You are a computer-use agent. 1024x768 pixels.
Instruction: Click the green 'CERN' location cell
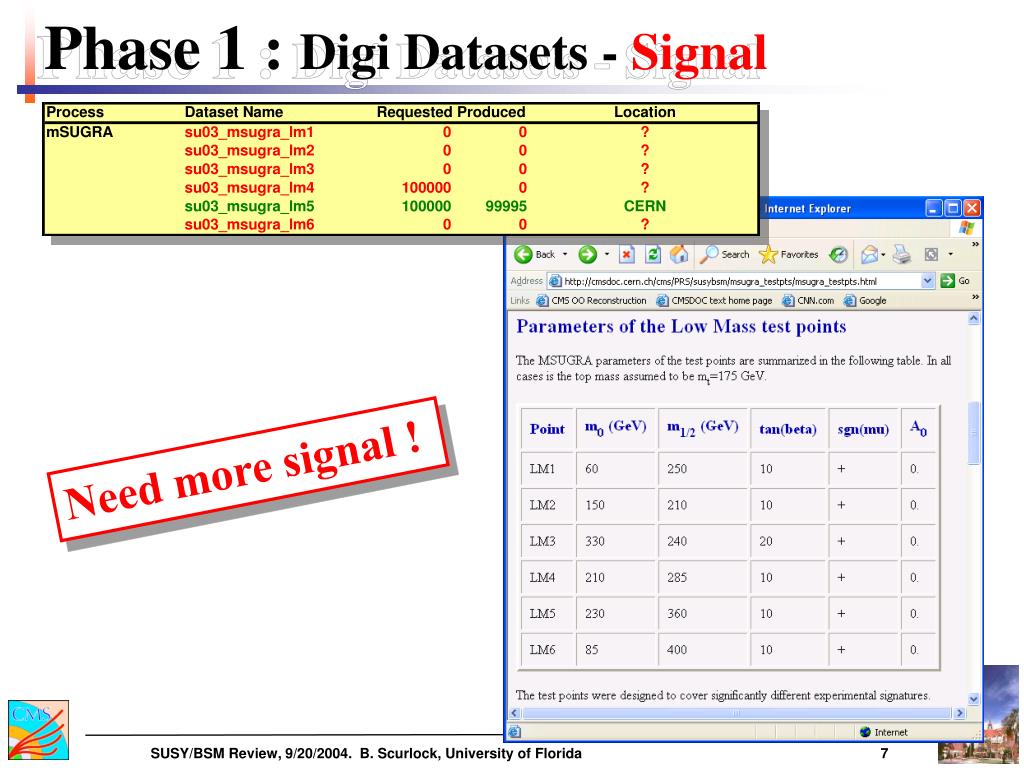point(645,206)
